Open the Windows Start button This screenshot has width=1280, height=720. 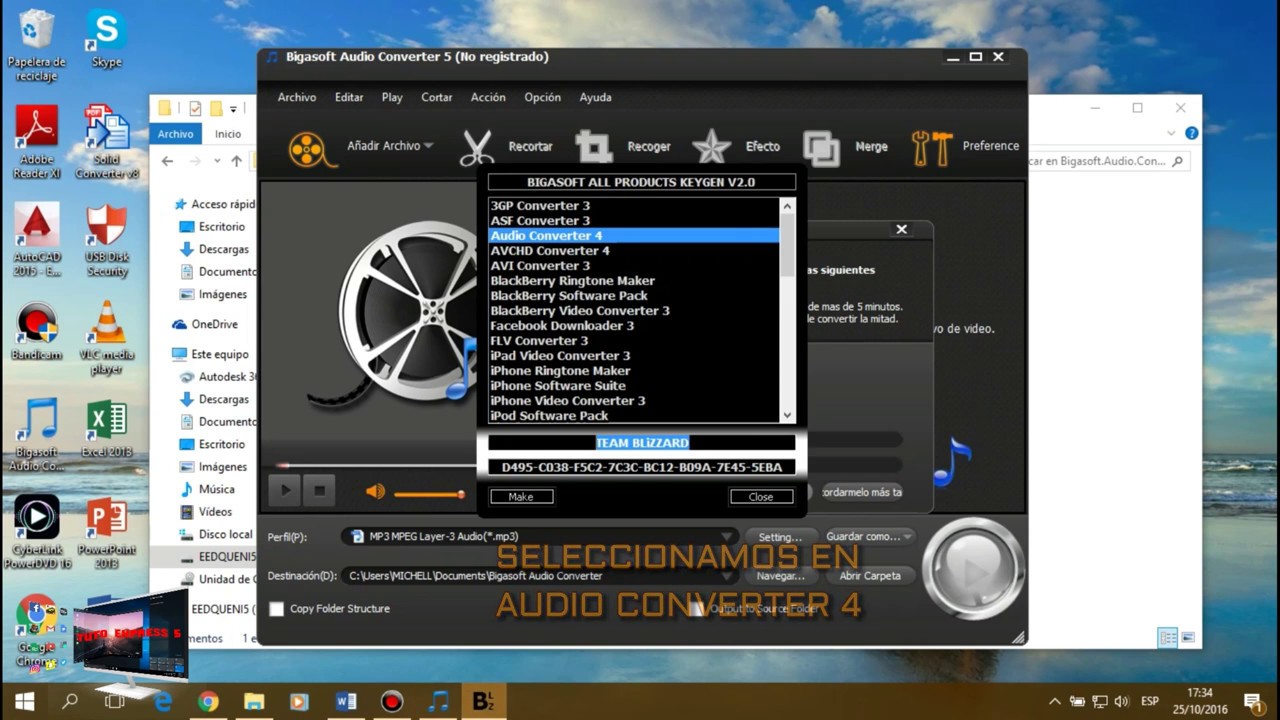coord(24,701)
